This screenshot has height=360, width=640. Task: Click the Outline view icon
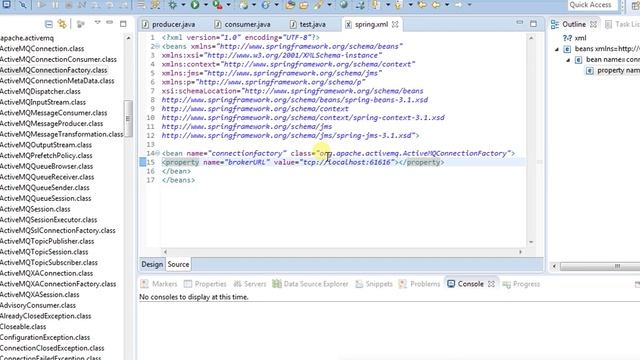[555, 24]
